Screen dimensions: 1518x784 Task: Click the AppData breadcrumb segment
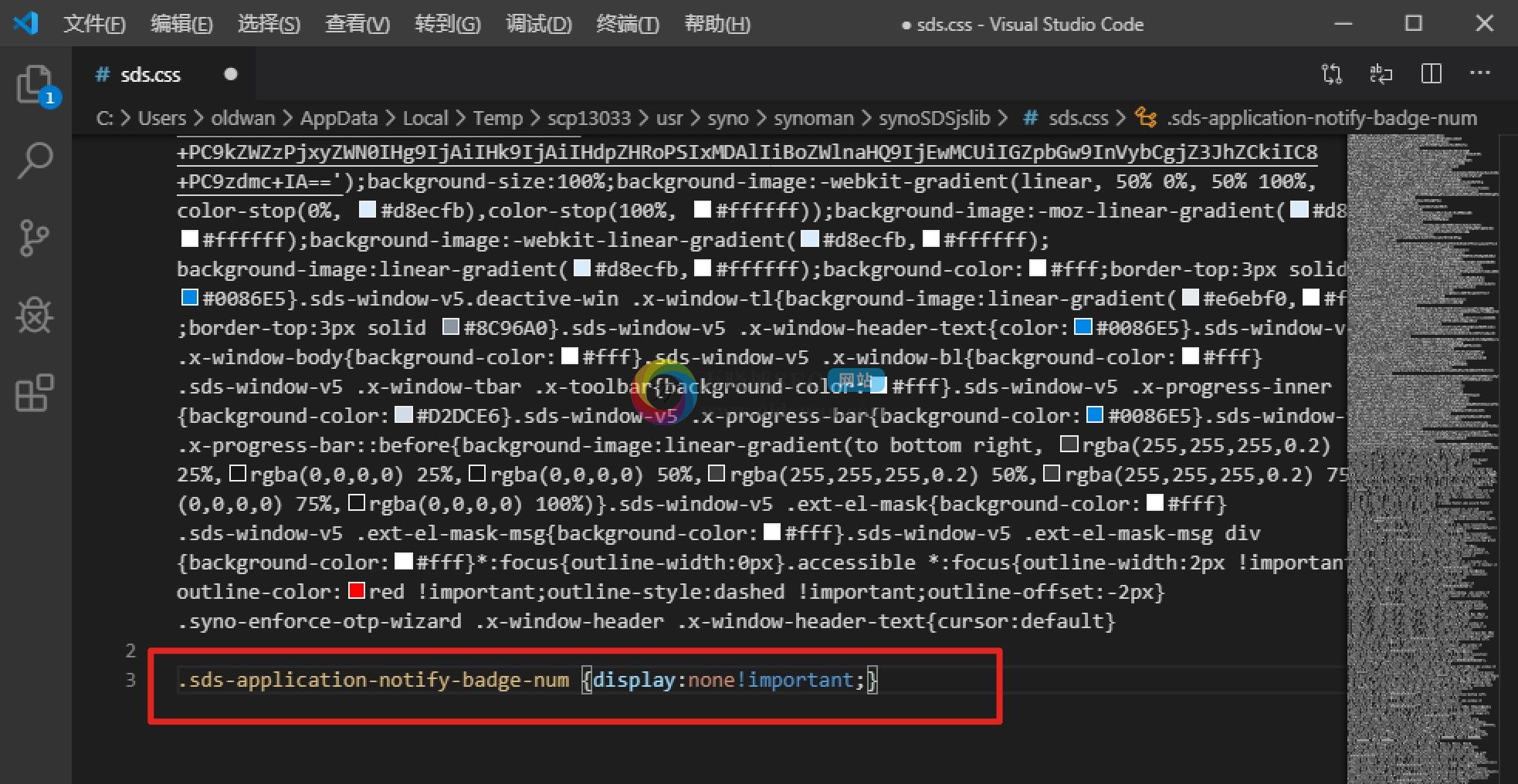pyautogui.click(x=338, y=118)
